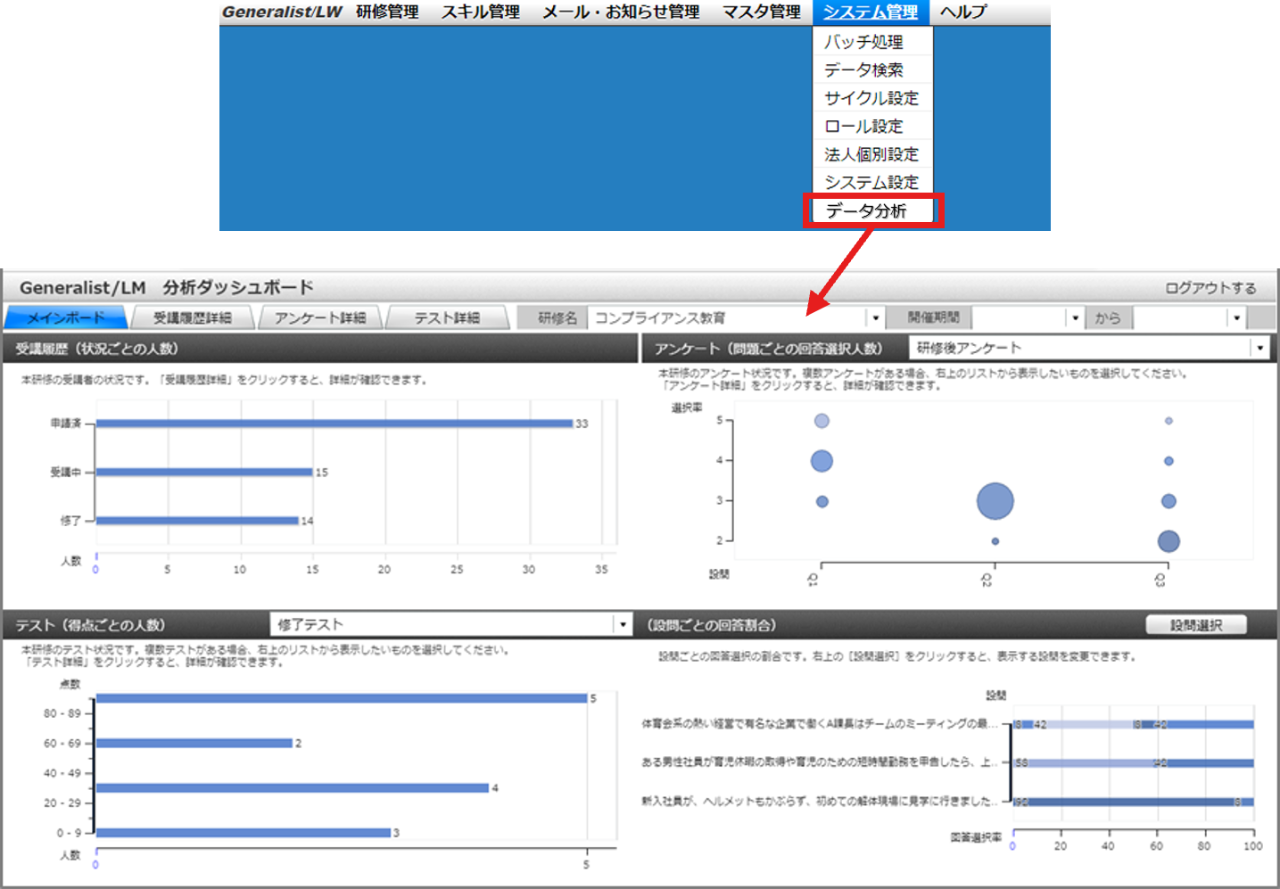The height and width of the screenshot is (889, 1280).
Task: Click the largest bubble in survey chart
Action: click(994, 501)
